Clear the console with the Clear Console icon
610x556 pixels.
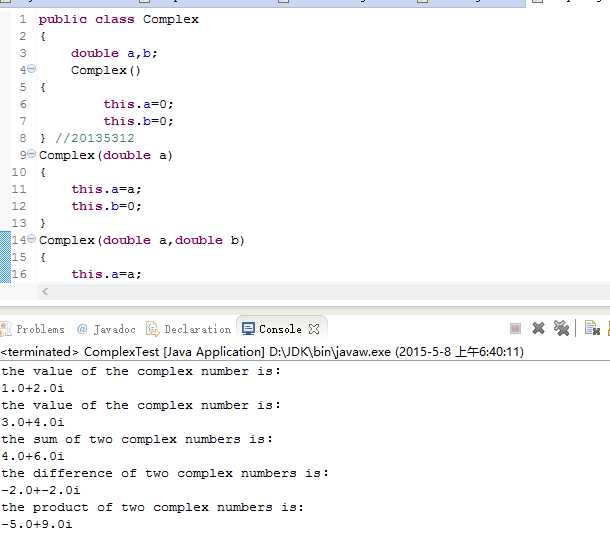(x=592, y=328)
